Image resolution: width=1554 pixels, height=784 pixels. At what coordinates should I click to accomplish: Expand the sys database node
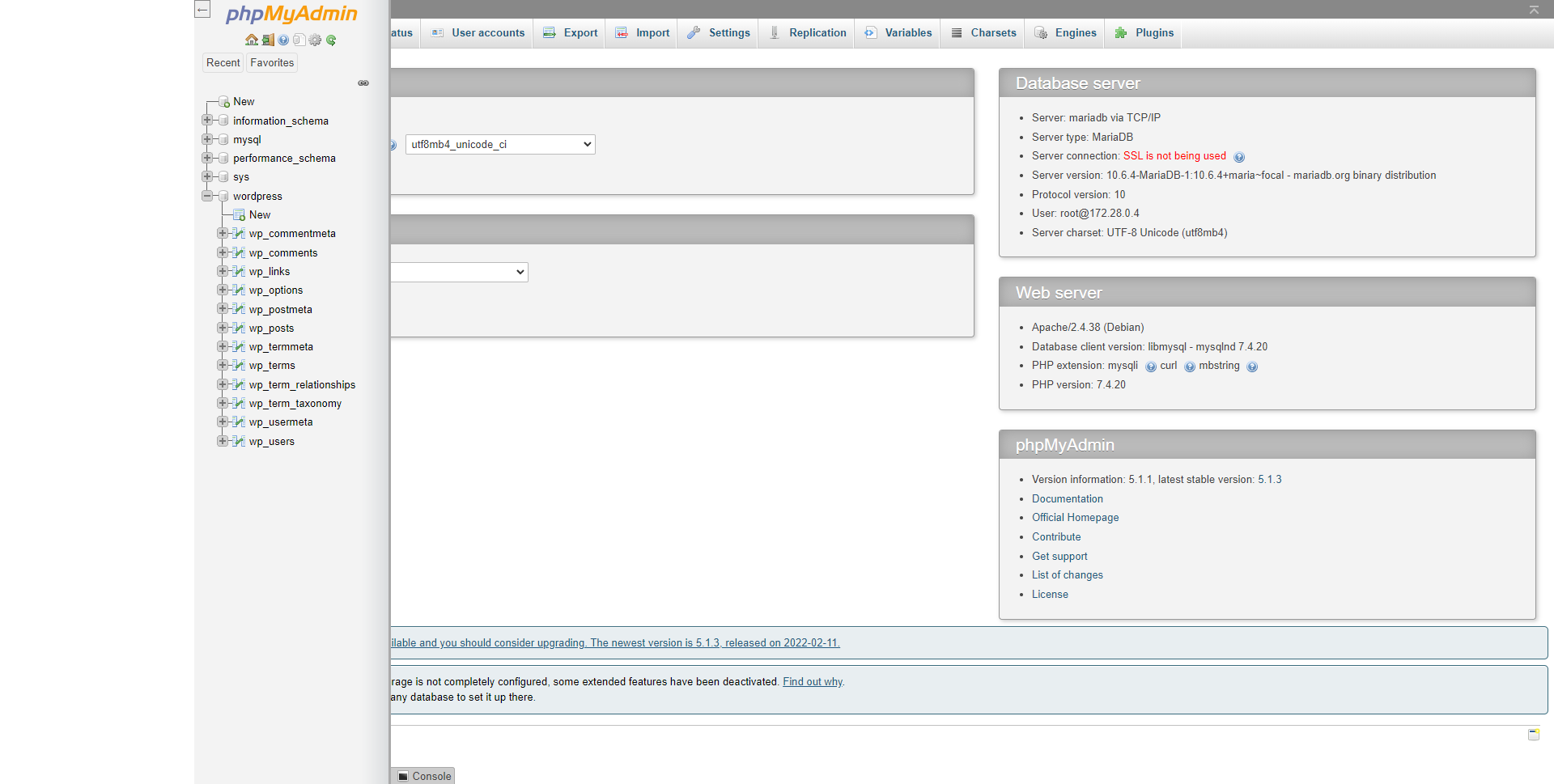pyautogui.click(x=207, y=176)
